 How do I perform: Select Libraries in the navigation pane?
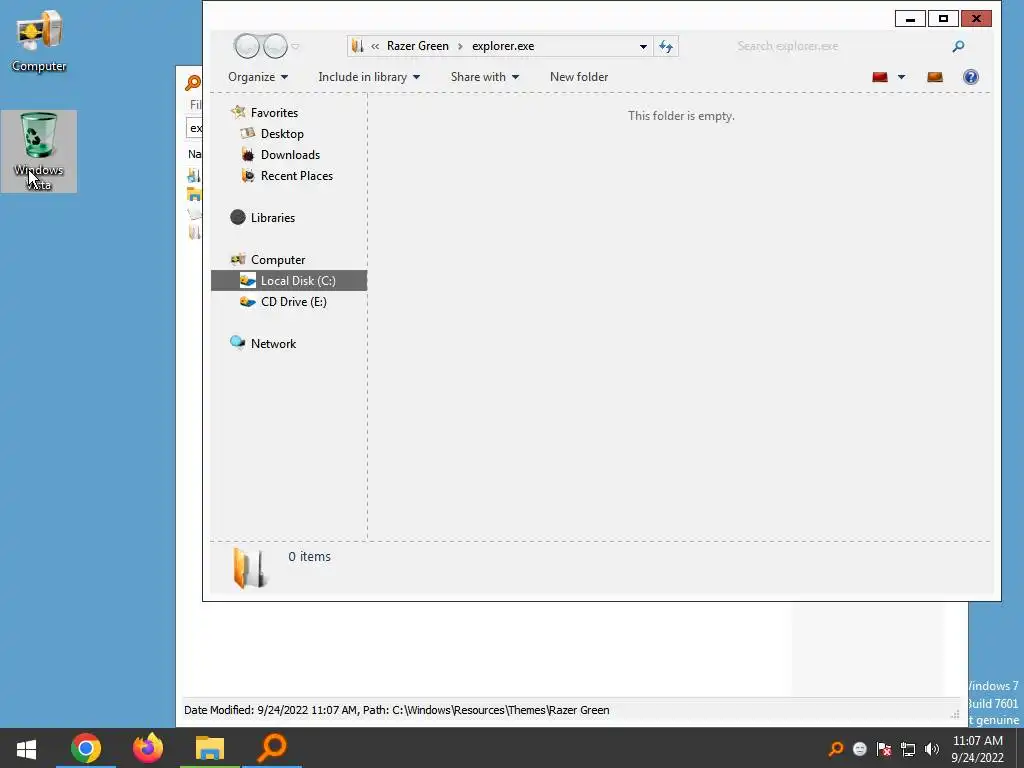pos(272,218)
